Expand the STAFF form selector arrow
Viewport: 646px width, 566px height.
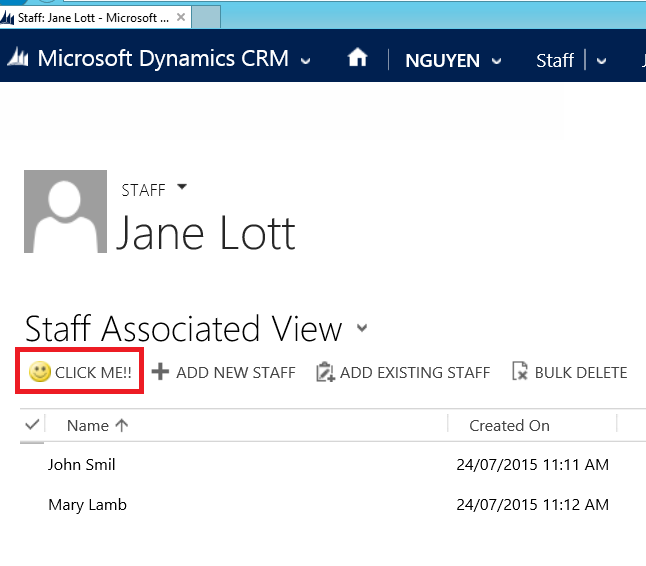181,187
